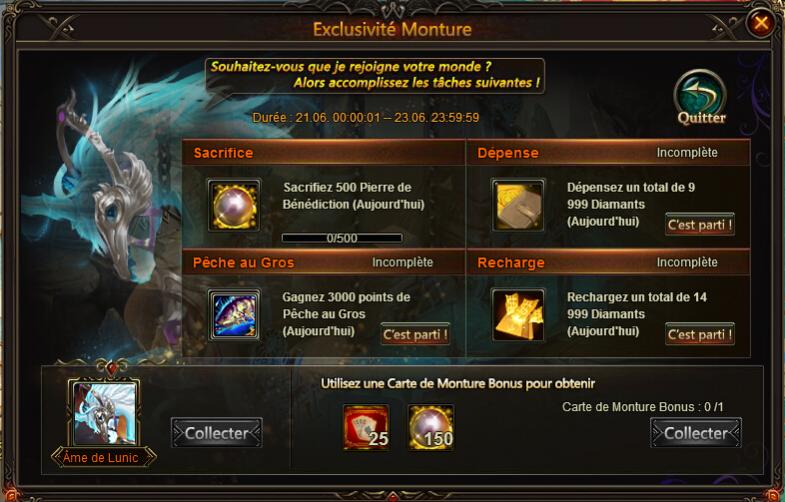Open the Âme de Lunic mount portrait
The height and width of the screenshot is (502, 785).
point(105,413)
